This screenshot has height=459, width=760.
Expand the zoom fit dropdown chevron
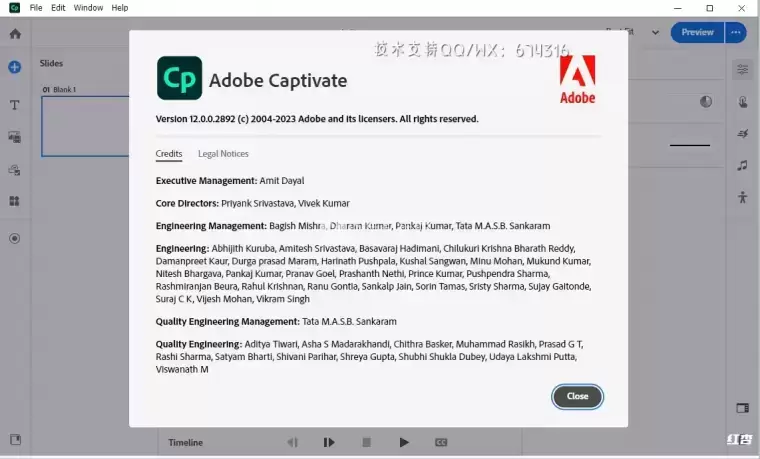pyautogui.click(x=655, y=32)
